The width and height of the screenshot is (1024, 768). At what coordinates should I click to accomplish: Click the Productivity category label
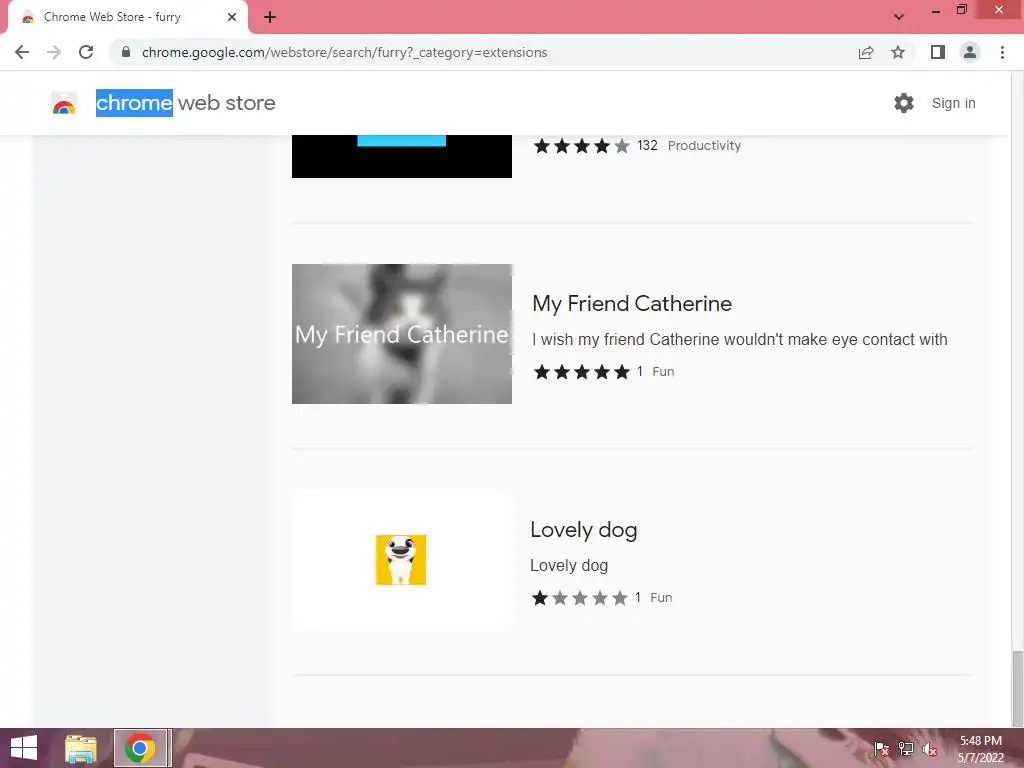[704, 146]
